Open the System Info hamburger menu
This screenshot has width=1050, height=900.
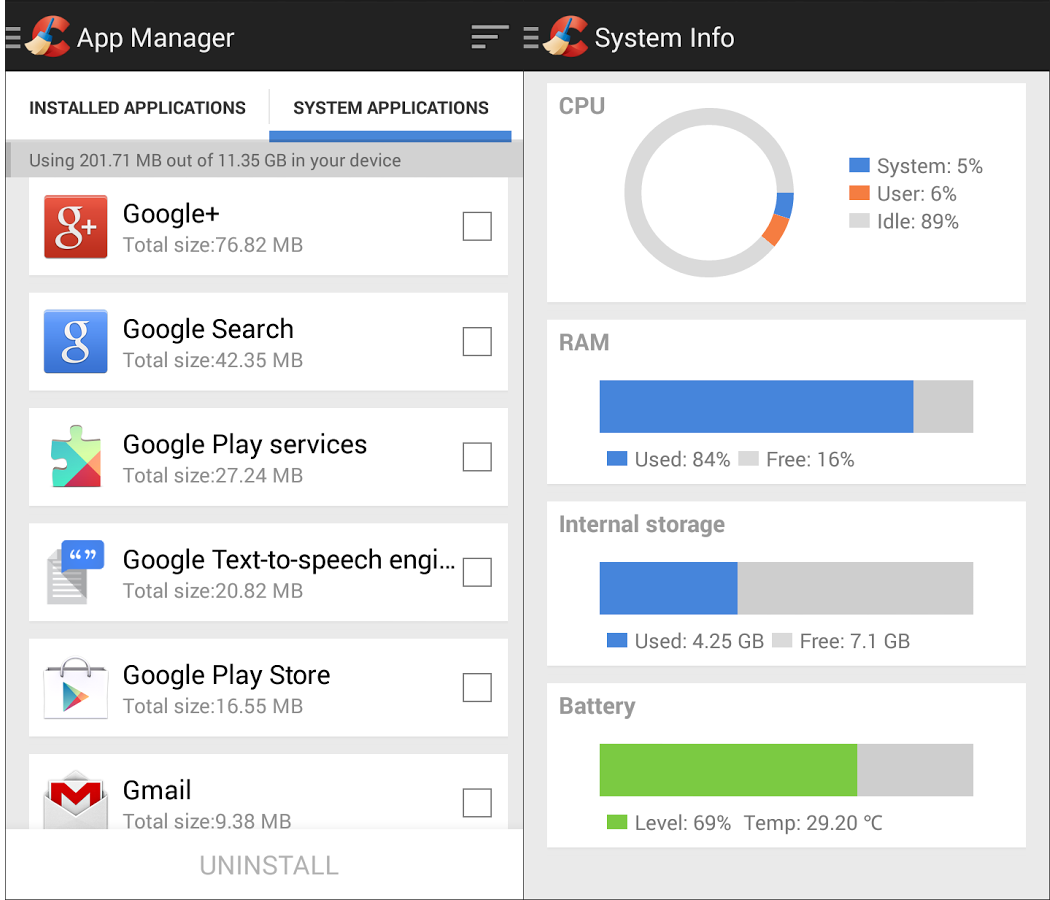530,38
